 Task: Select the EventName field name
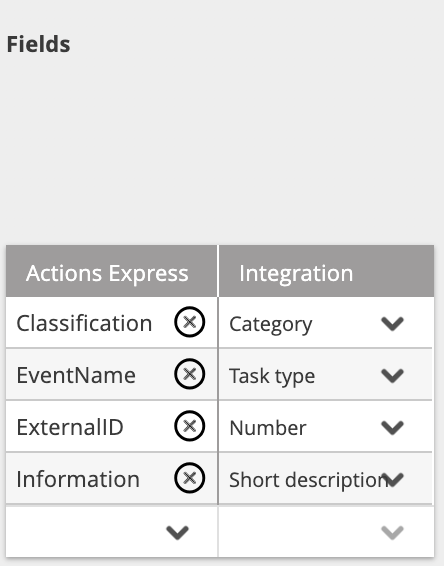76,375
